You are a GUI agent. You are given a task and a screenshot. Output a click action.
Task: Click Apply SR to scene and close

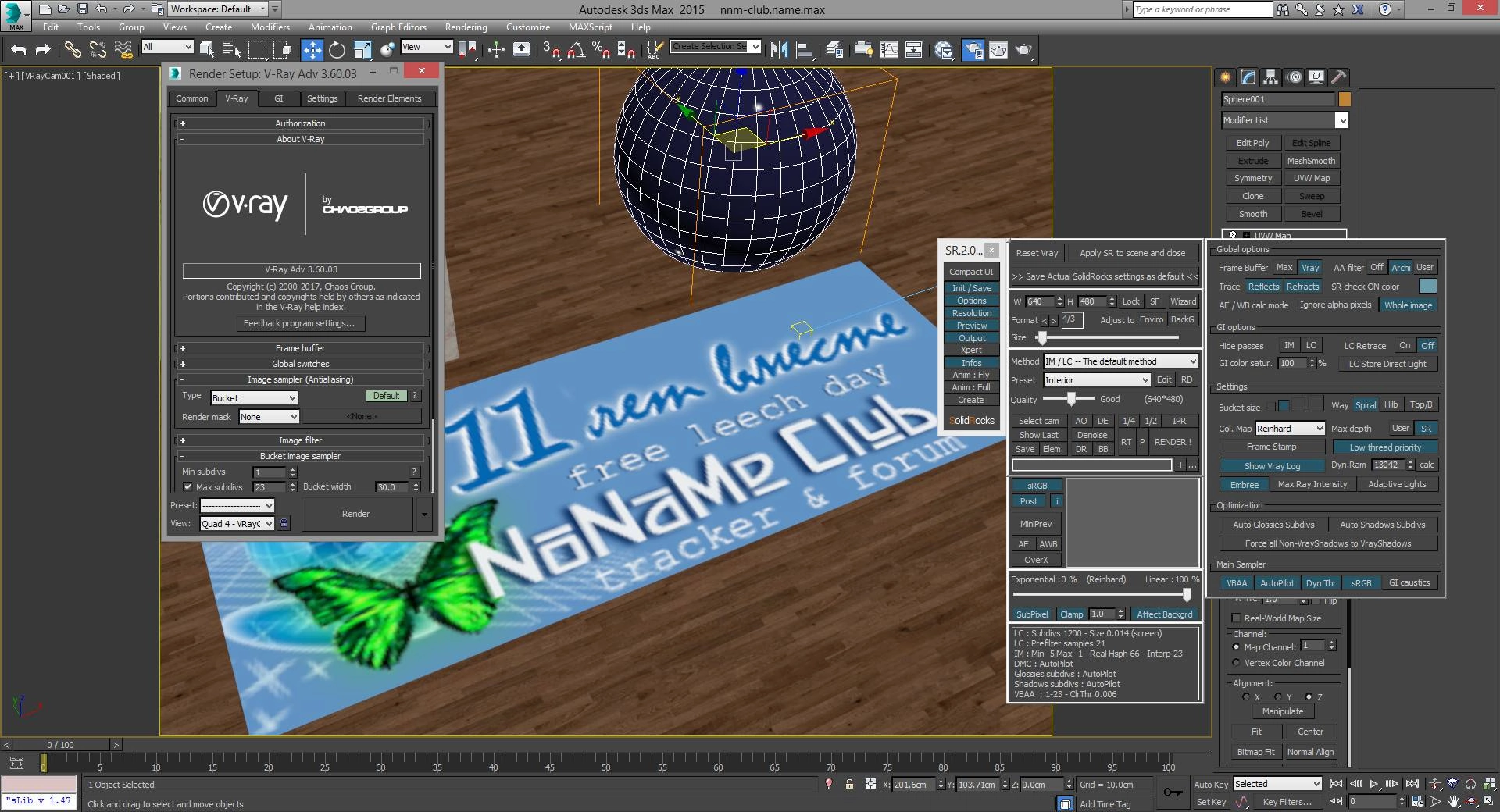pyautogui.click(x=1132, y=253)
